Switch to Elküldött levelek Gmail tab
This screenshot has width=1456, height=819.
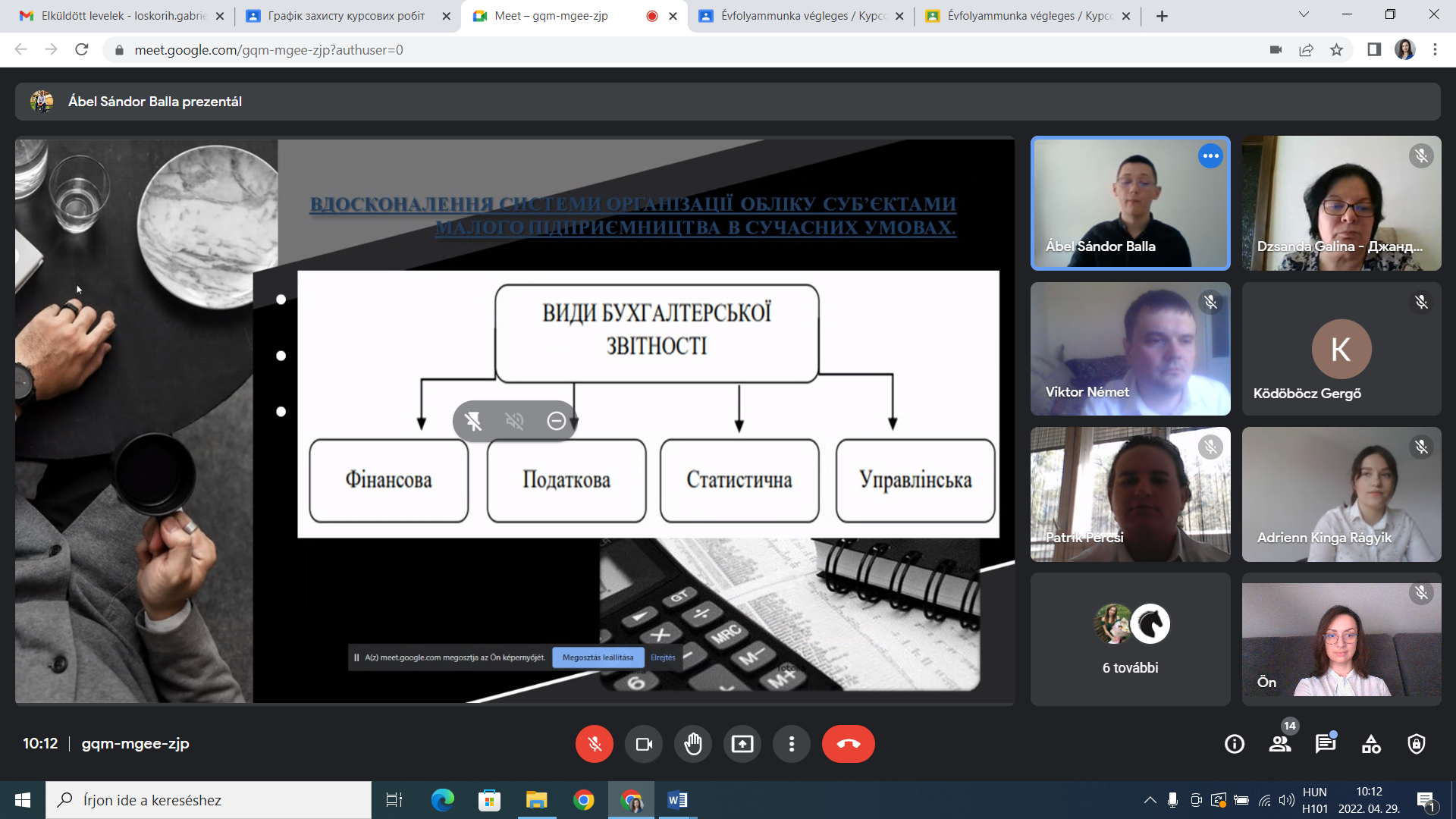tap(121, 16)
